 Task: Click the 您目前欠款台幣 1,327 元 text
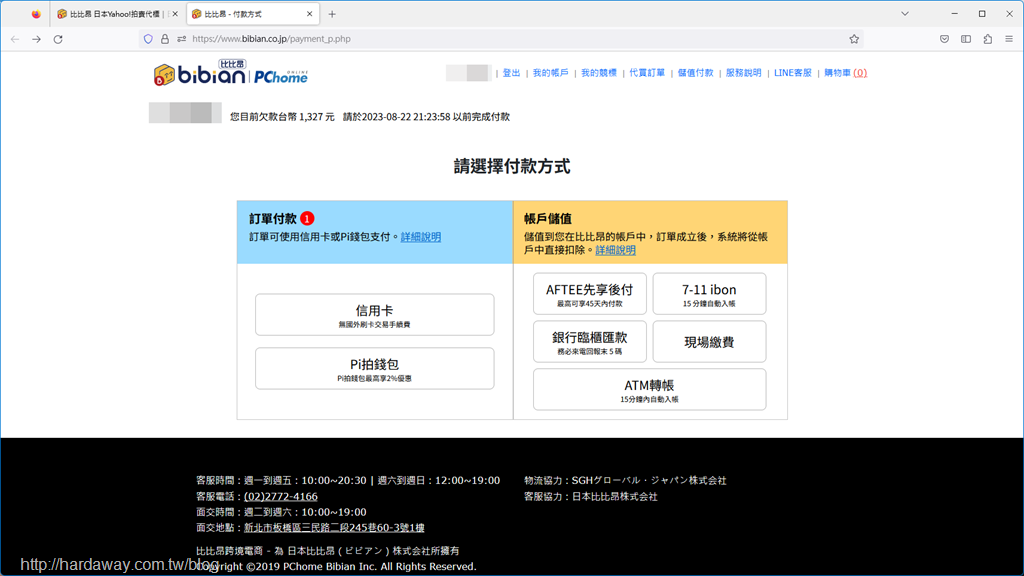tap(282, 117)
